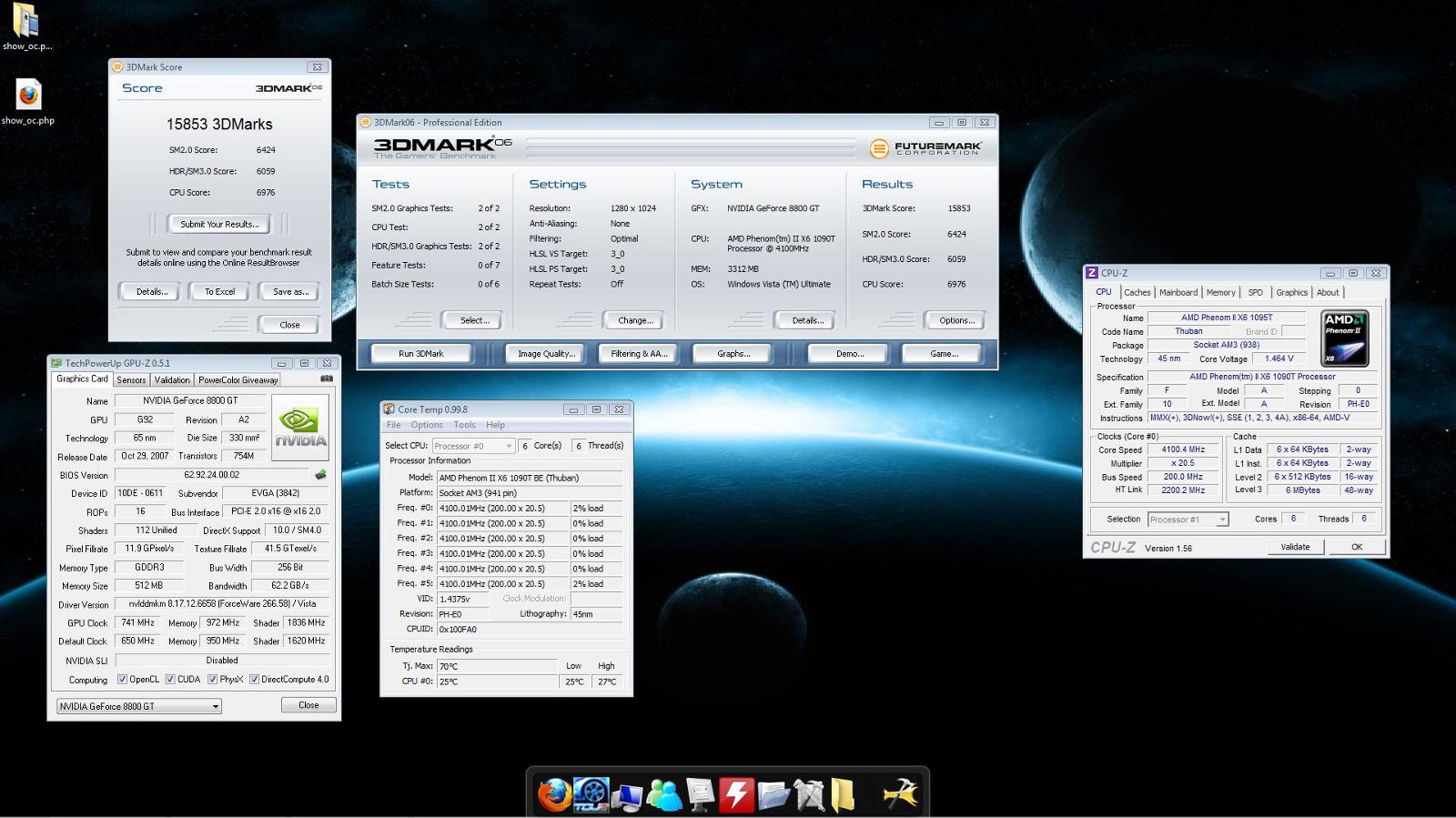Click the Filtering & AA... button

(639, 354)
